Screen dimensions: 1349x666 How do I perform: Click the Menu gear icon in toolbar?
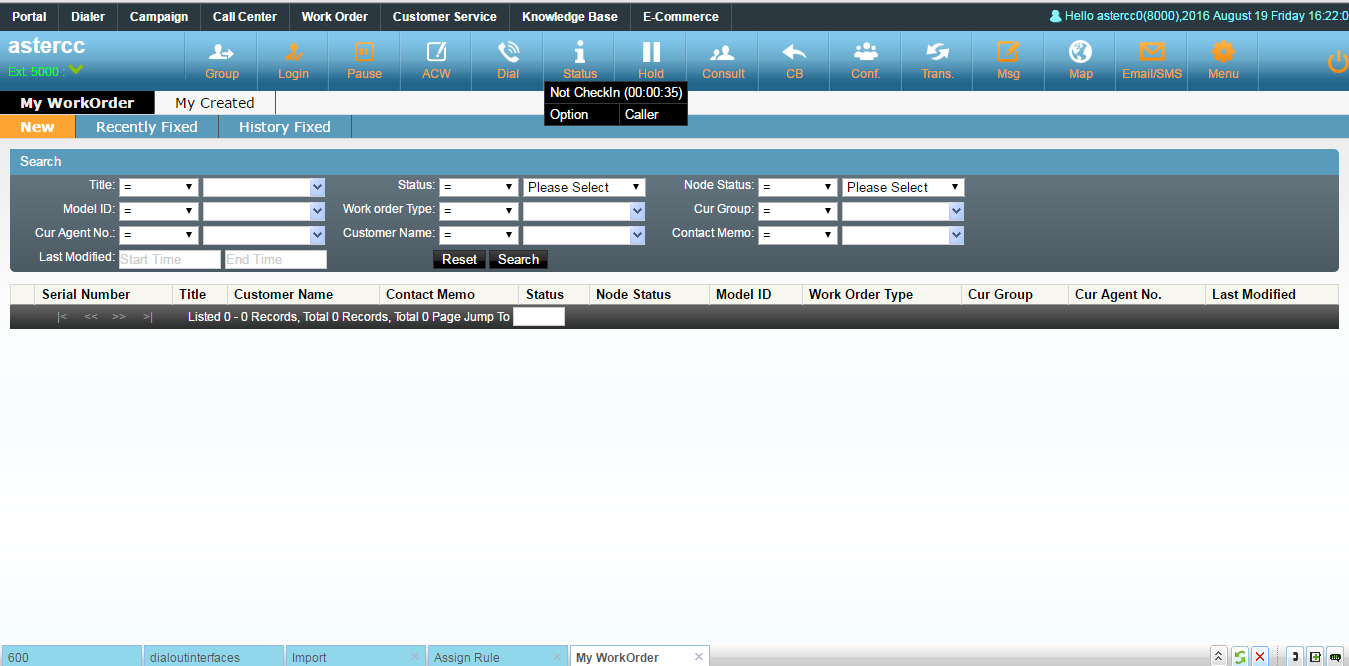1223,53
